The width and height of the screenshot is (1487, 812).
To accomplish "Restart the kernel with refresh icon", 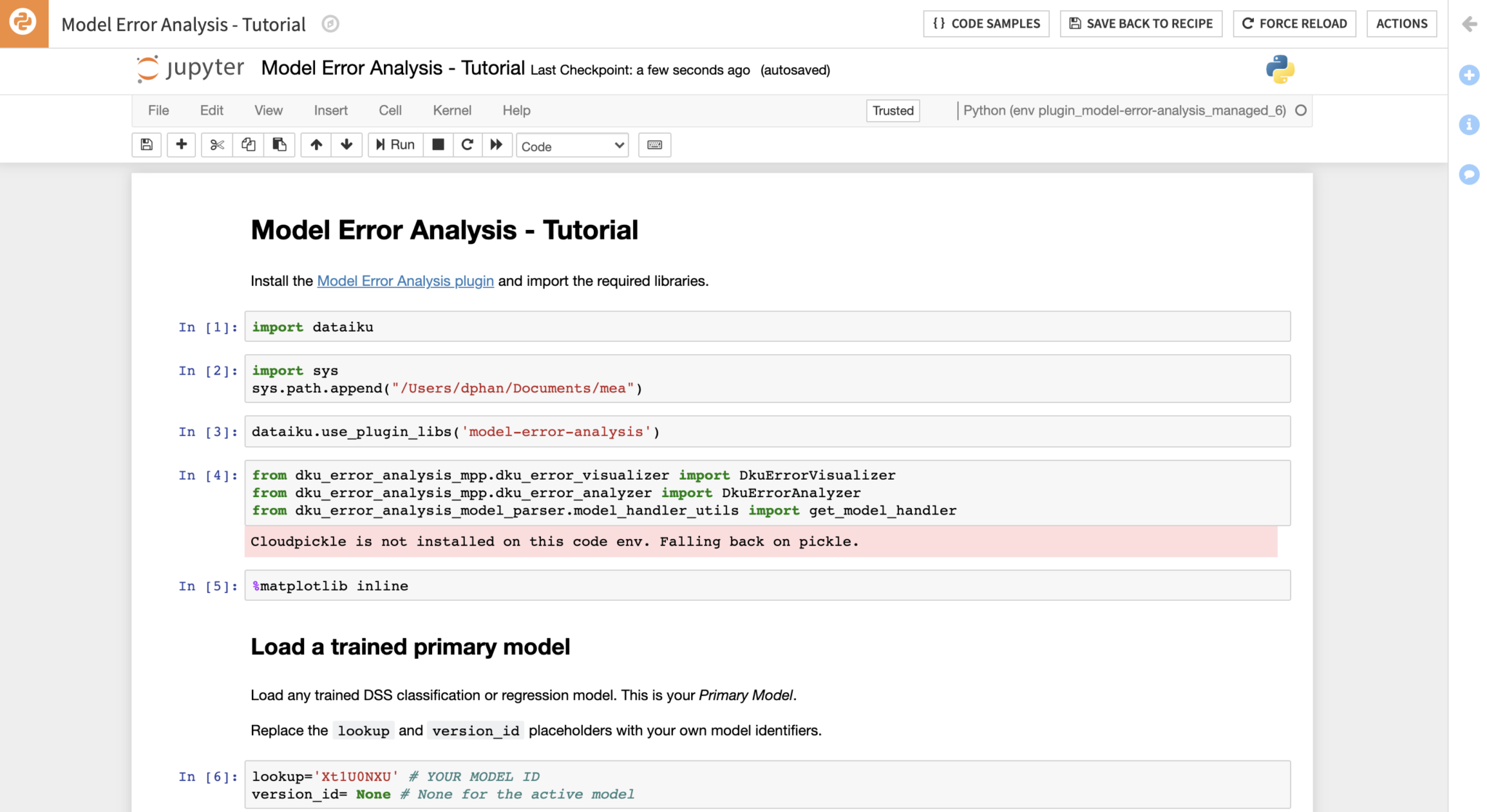I will [468, 144].
